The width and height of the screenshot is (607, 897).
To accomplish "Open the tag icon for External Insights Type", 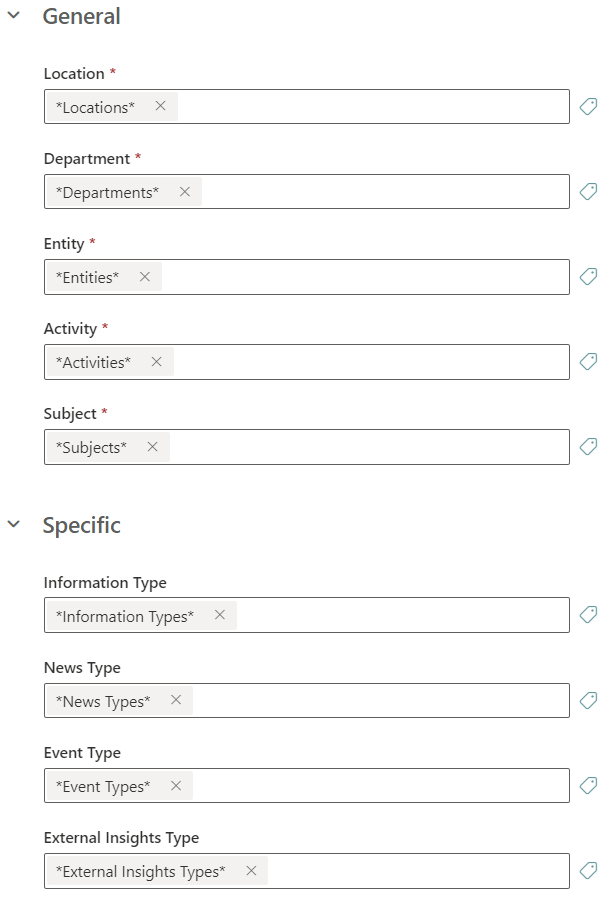I will point(588,870).
